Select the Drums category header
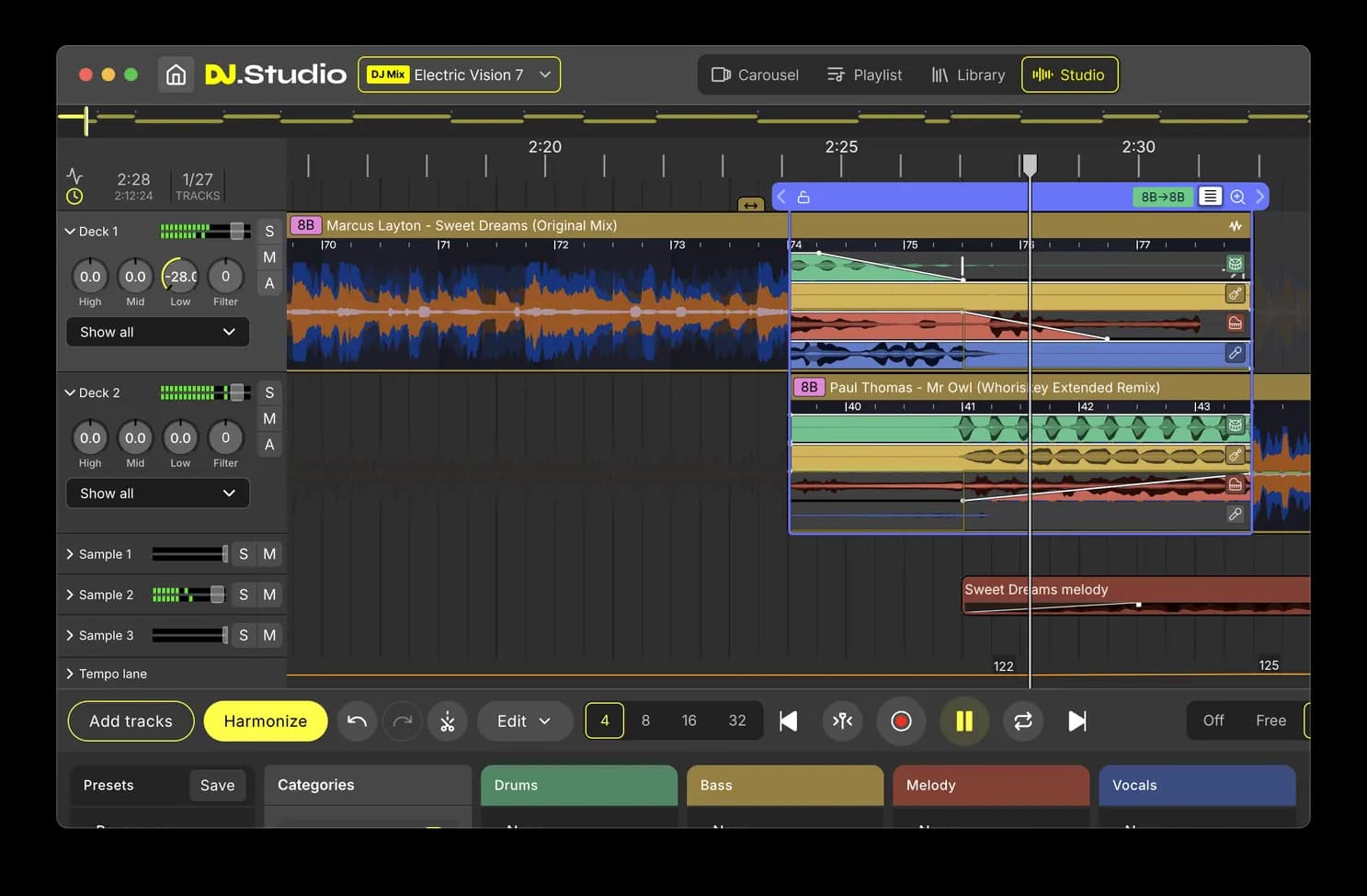Screen dimensions: 1367x896 (x=579, y=786)
